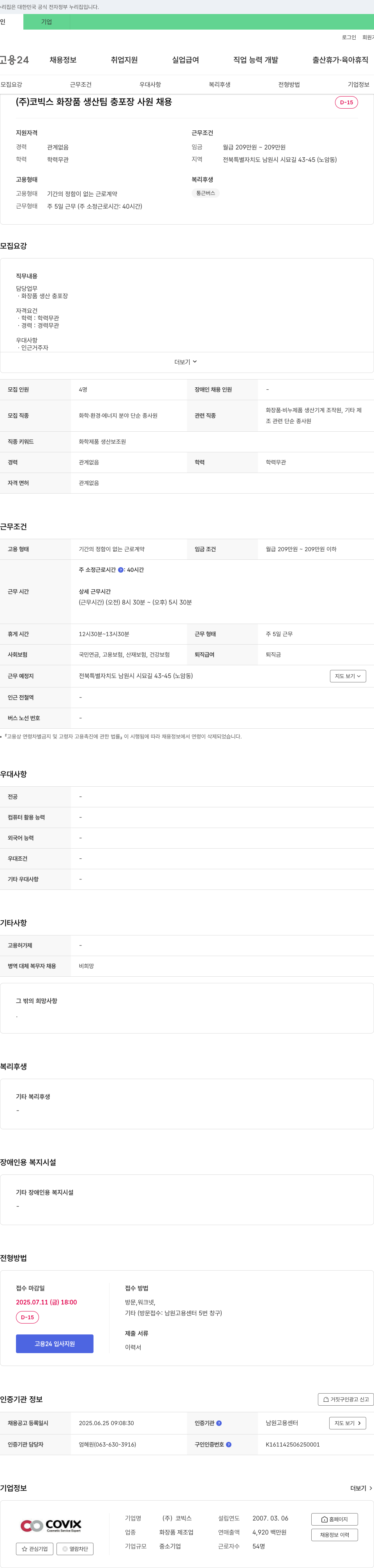Apply via 고용24 입사지원 button
This screenshot has height=1568, width=374.
pyautogui.click(x=55, y=1343)
